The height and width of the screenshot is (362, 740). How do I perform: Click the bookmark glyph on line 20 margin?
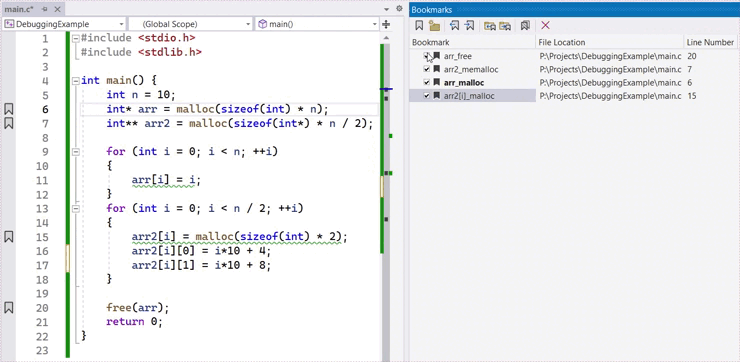click(x=8, y=308)
